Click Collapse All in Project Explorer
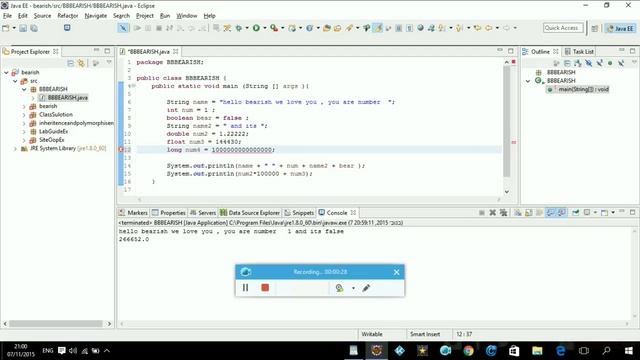The width and height of the screenshot is (640, 360). tap(71, 63)
